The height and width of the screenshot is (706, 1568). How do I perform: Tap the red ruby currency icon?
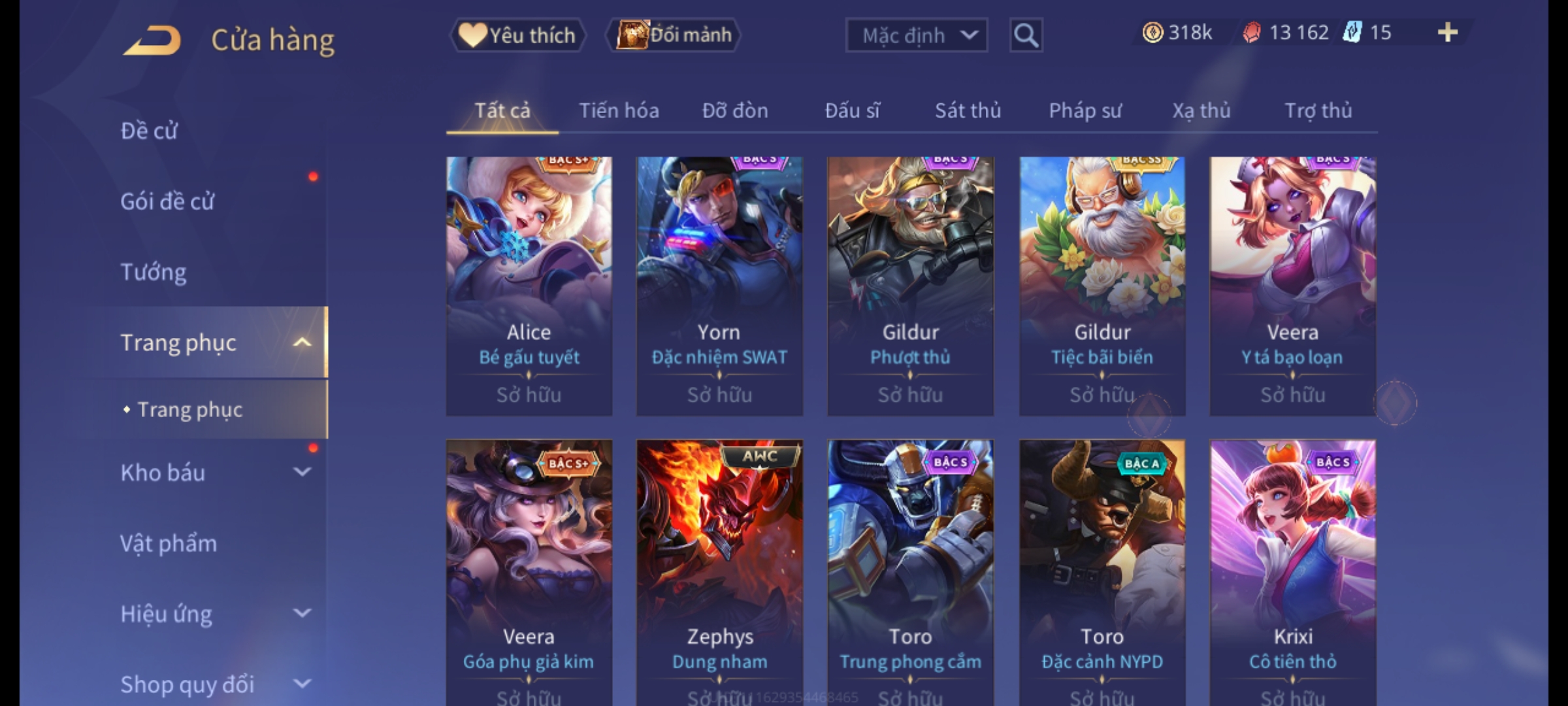[x=1251, y=33]
